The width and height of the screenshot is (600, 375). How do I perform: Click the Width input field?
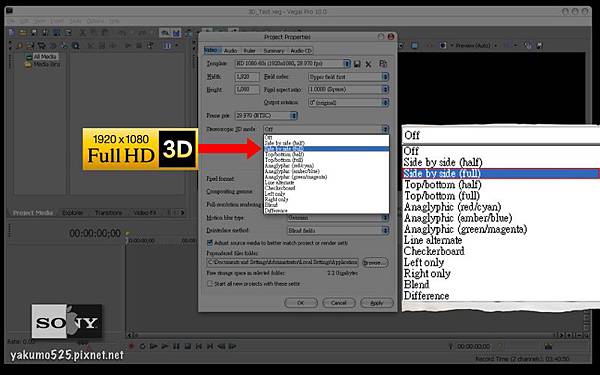click(247, 77)
